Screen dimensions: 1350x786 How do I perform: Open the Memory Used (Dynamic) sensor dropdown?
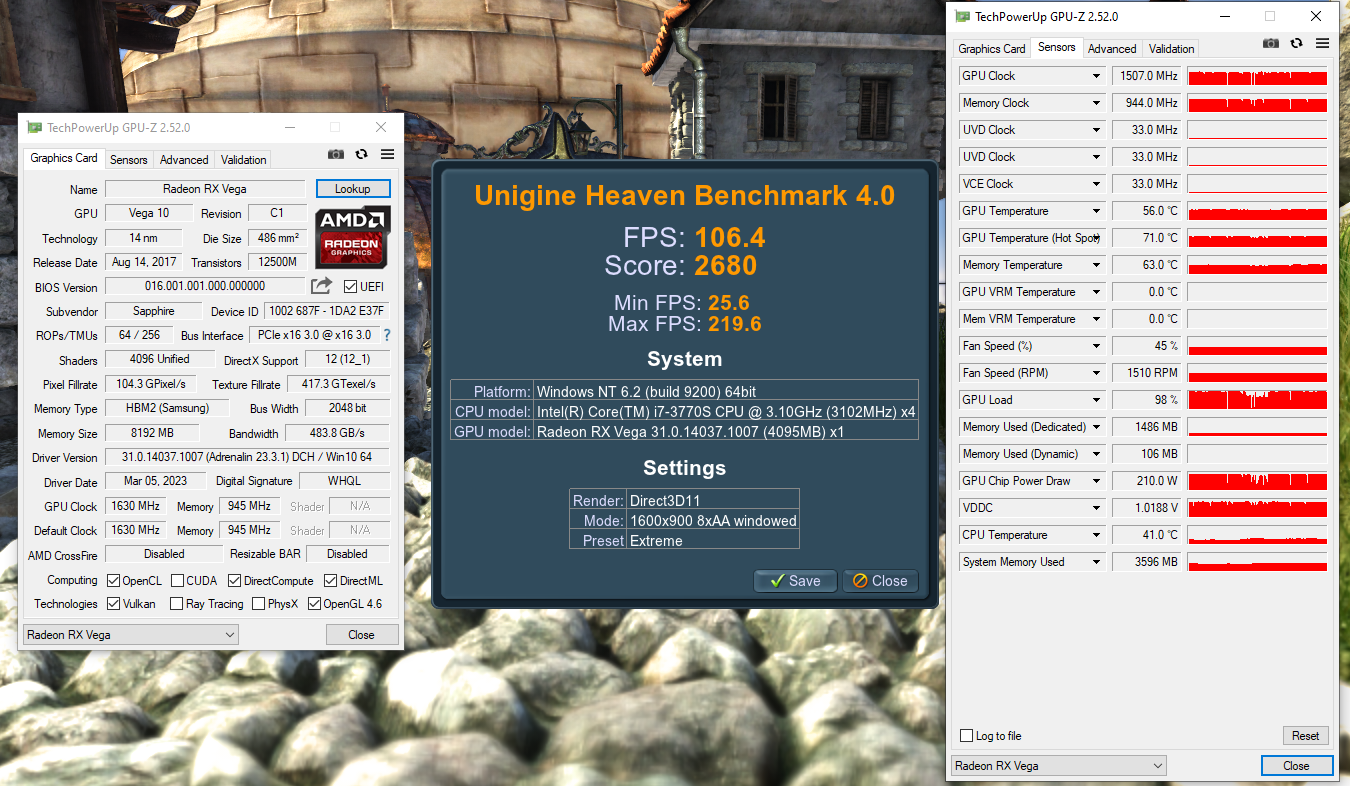(x=1097, y=454)
